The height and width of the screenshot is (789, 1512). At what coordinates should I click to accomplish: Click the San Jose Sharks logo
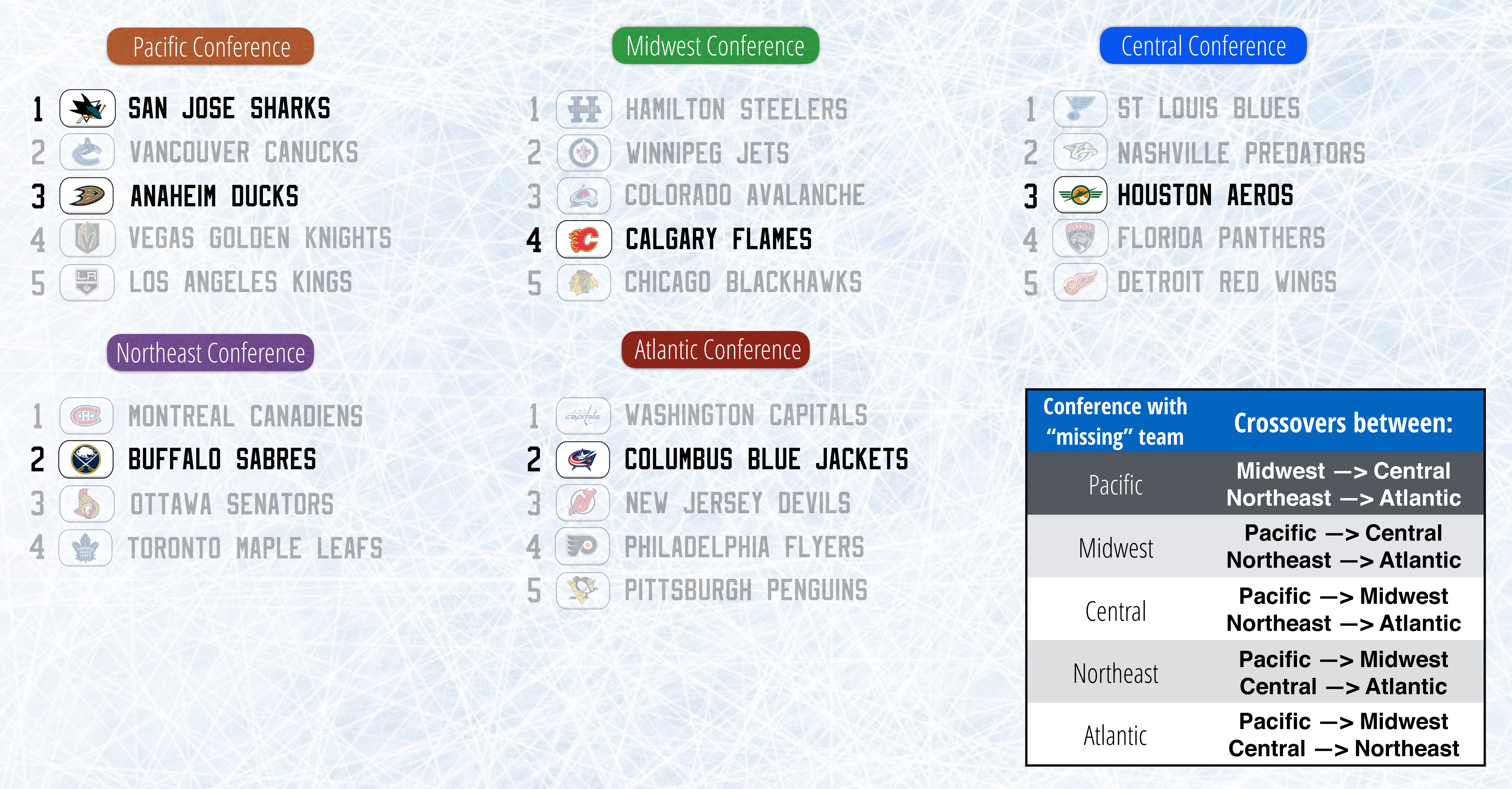tap(87, 109)
